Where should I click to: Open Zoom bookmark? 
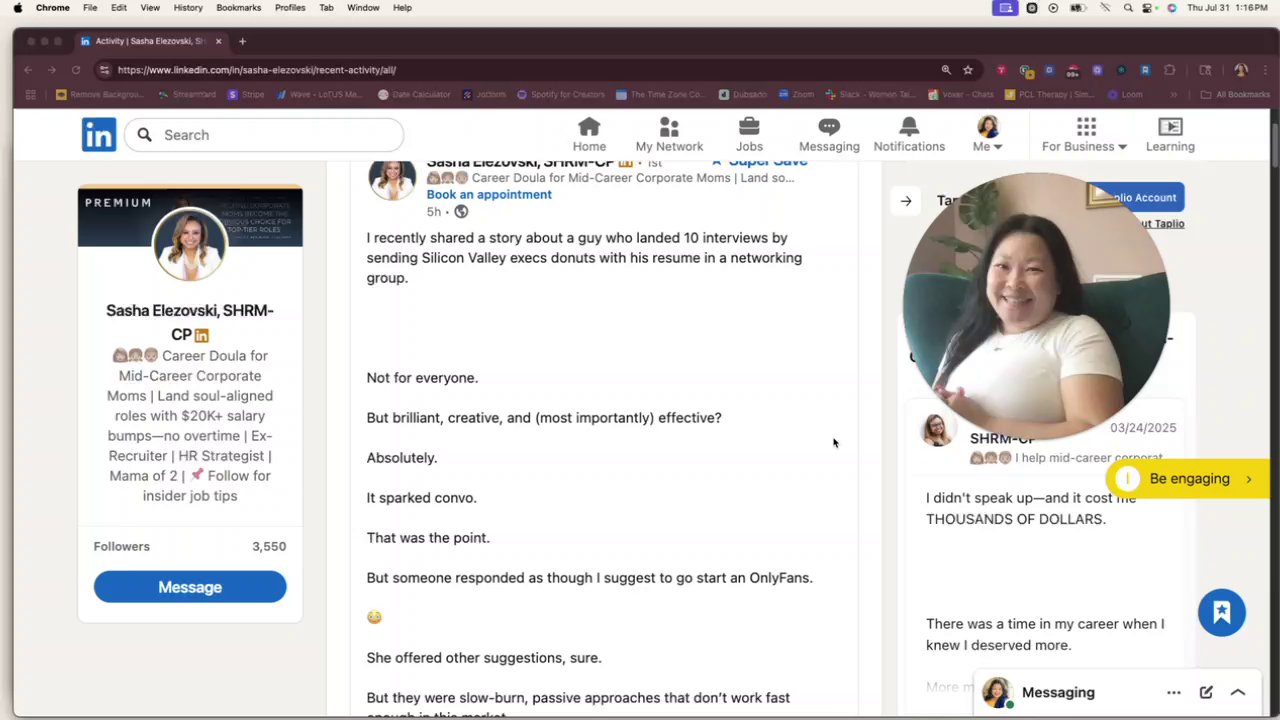coord(796,95)
